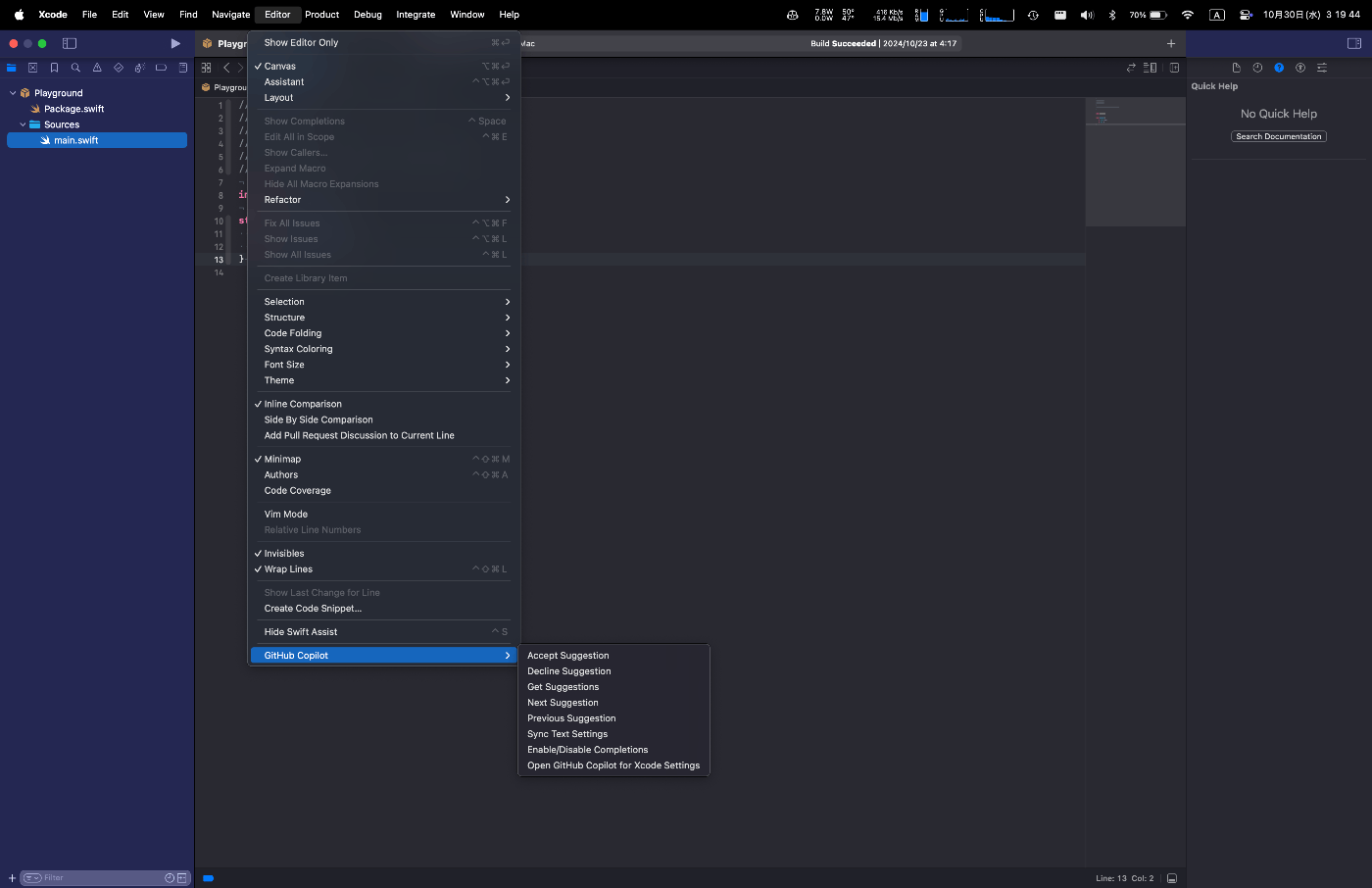Image resolution: width=1372 pixels, height=888 pixels.
Task: Toggle the inspector panel icon
Action: click(1354, 43)
